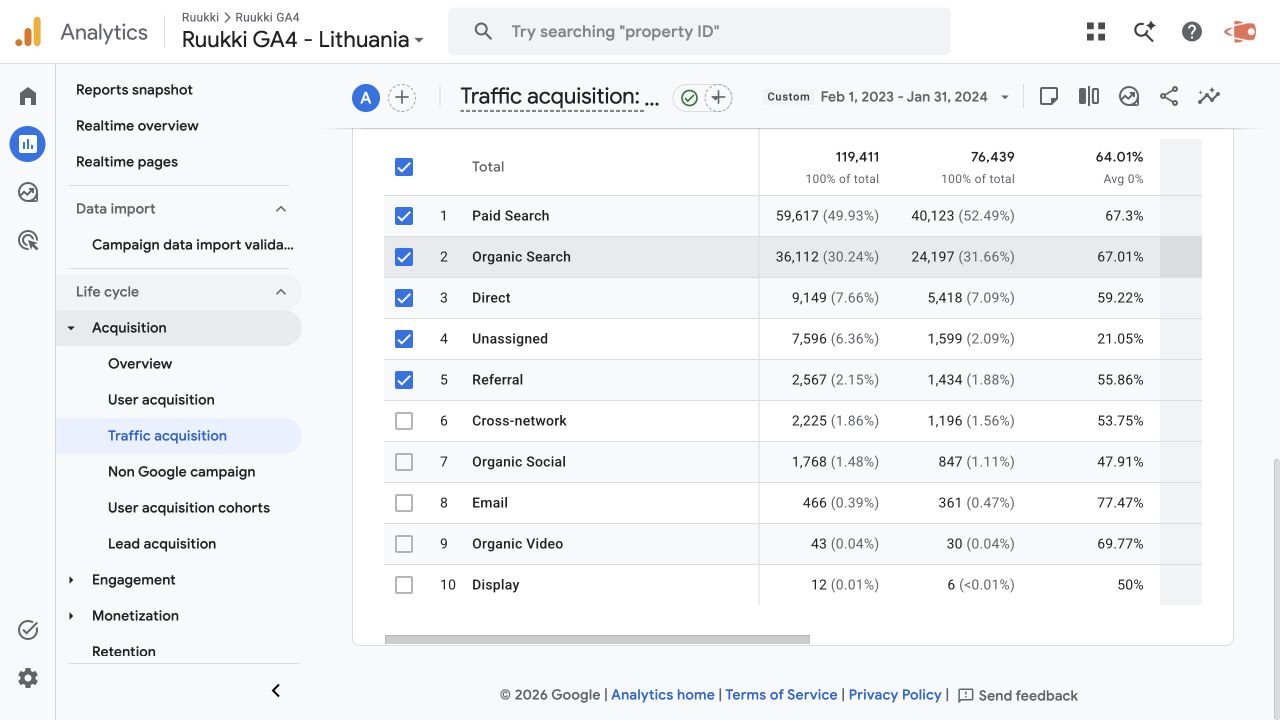Open the Help question mark icon
1280x720 pixels.
tap(1192, 32)
